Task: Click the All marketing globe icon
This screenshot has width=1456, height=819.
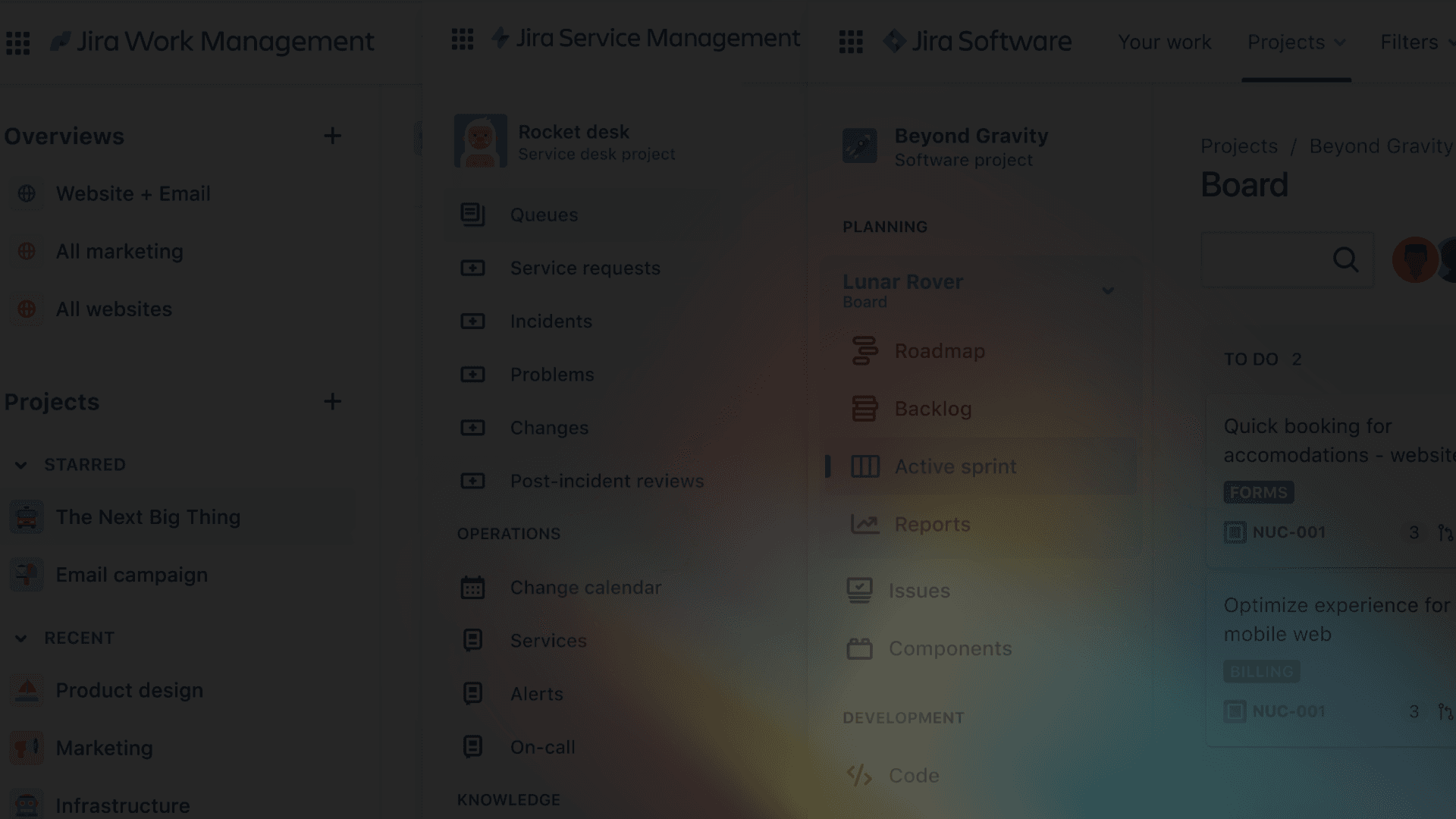Action: (x=27, y=251)
